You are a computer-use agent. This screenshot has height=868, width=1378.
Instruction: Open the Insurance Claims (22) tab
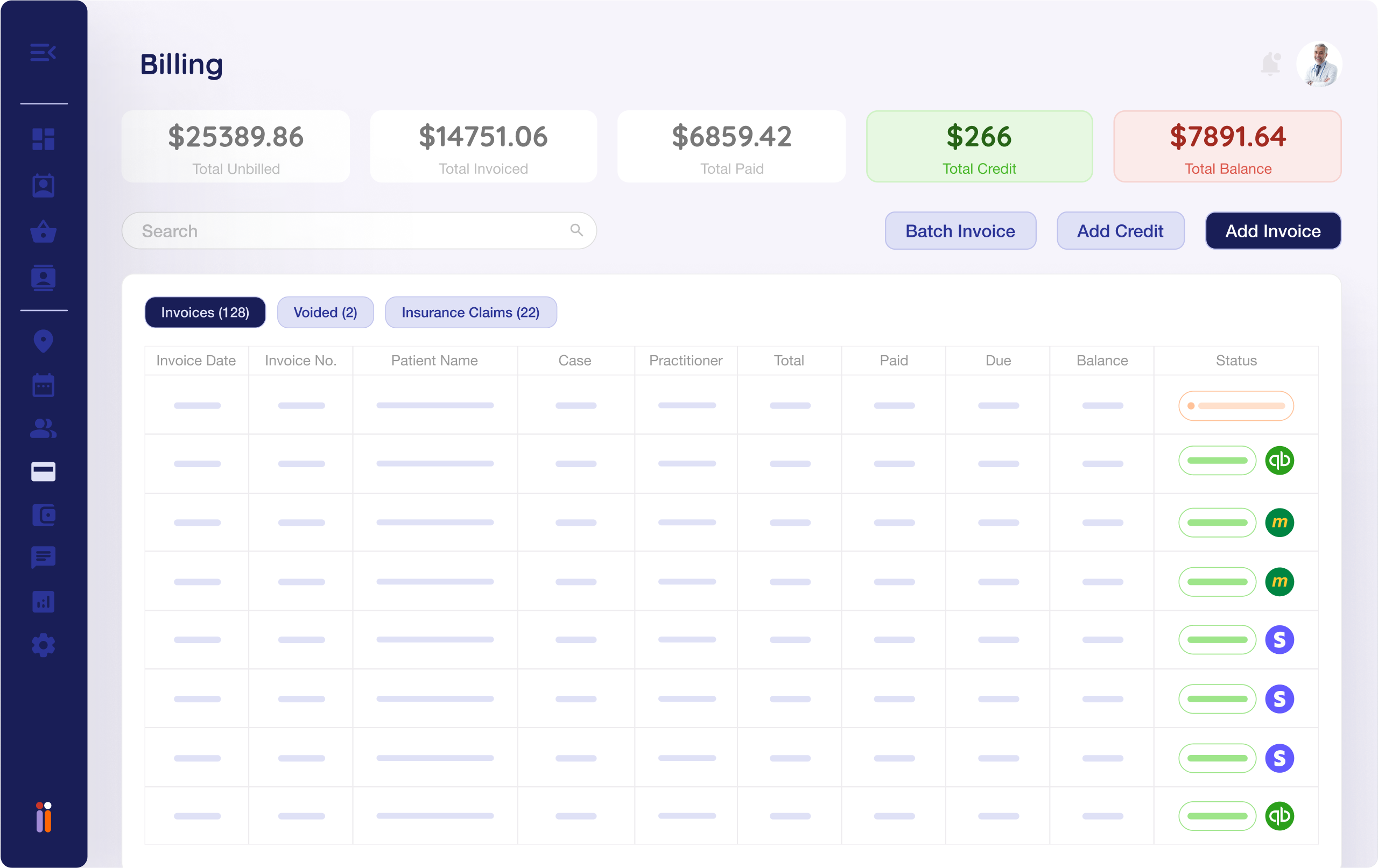pyautogui.click(x=470, y=313)
